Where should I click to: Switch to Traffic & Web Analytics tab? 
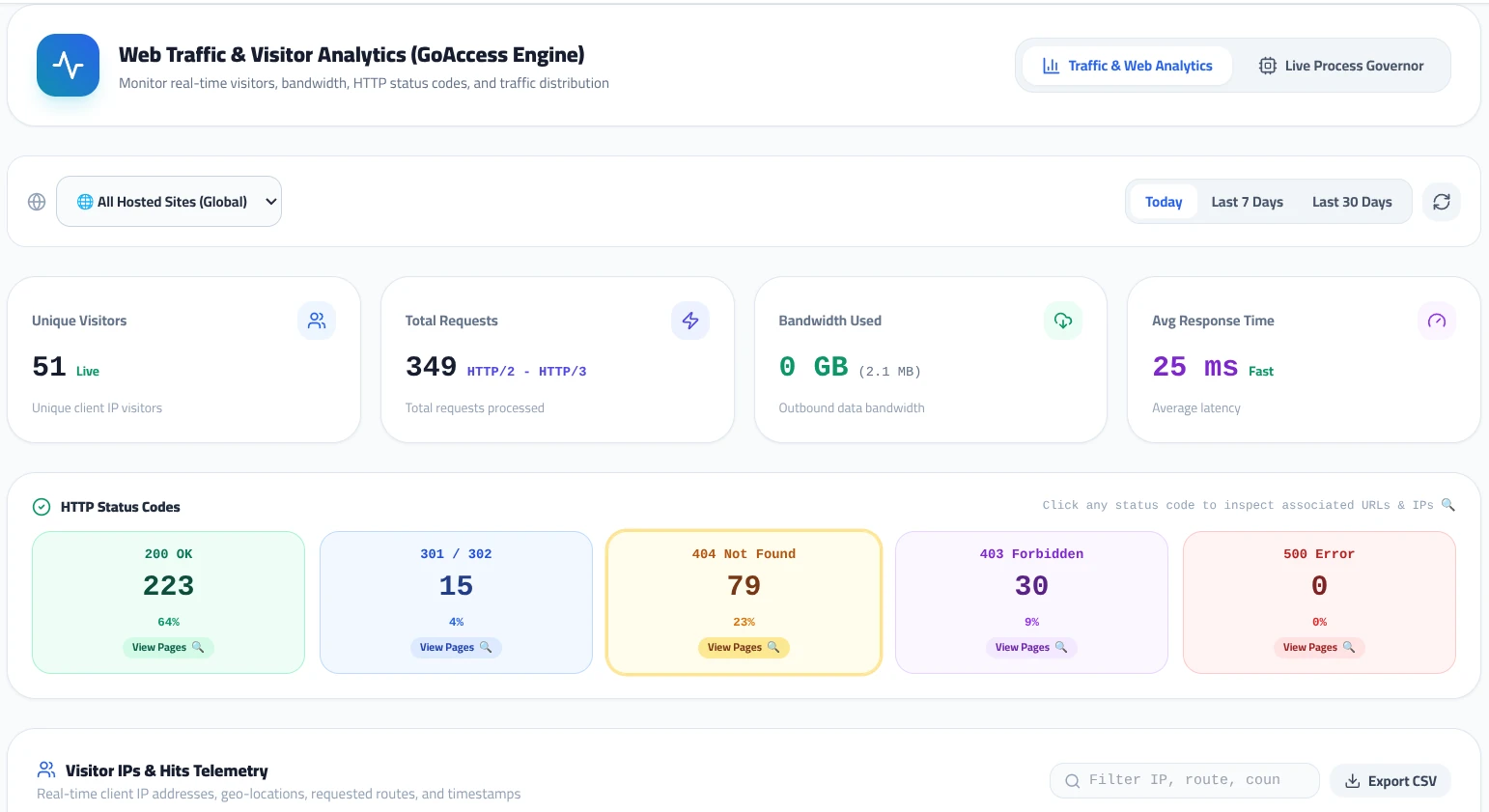(1127, 66)
